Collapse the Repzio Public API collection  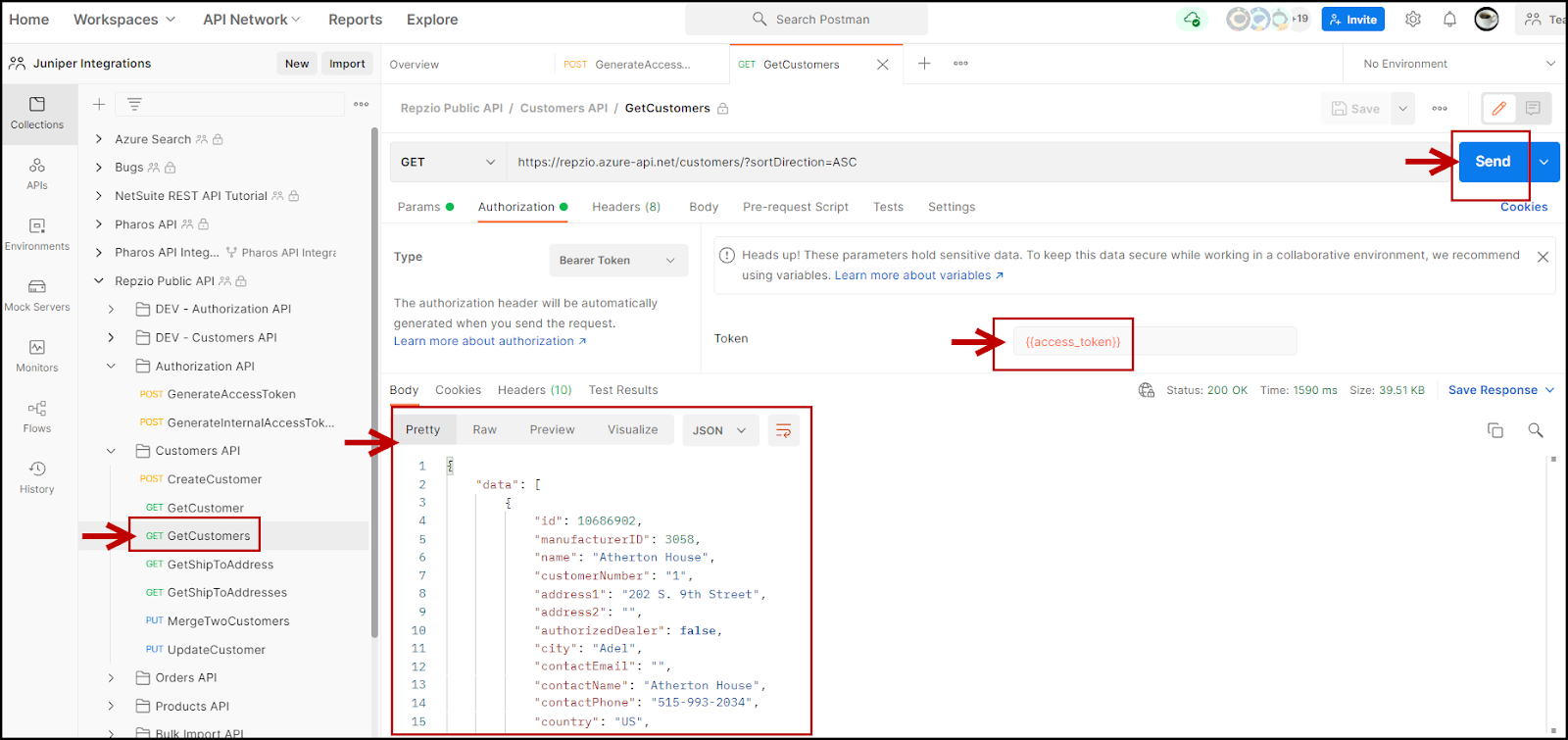[x=98, y=281]
